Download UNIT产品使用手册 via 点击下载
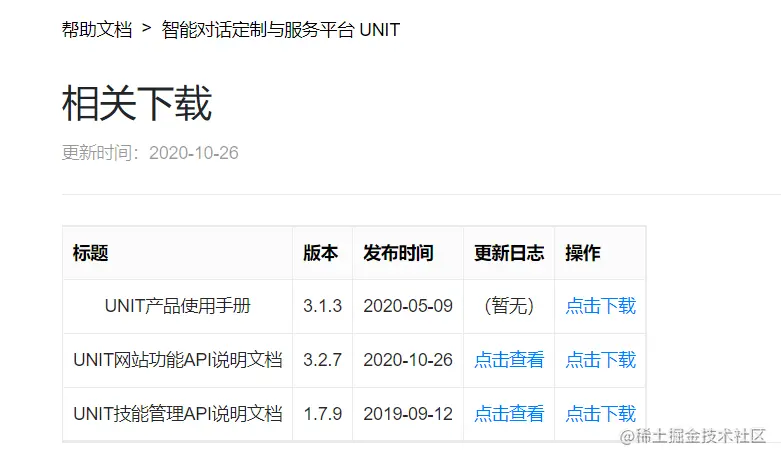 pos(600,306)
